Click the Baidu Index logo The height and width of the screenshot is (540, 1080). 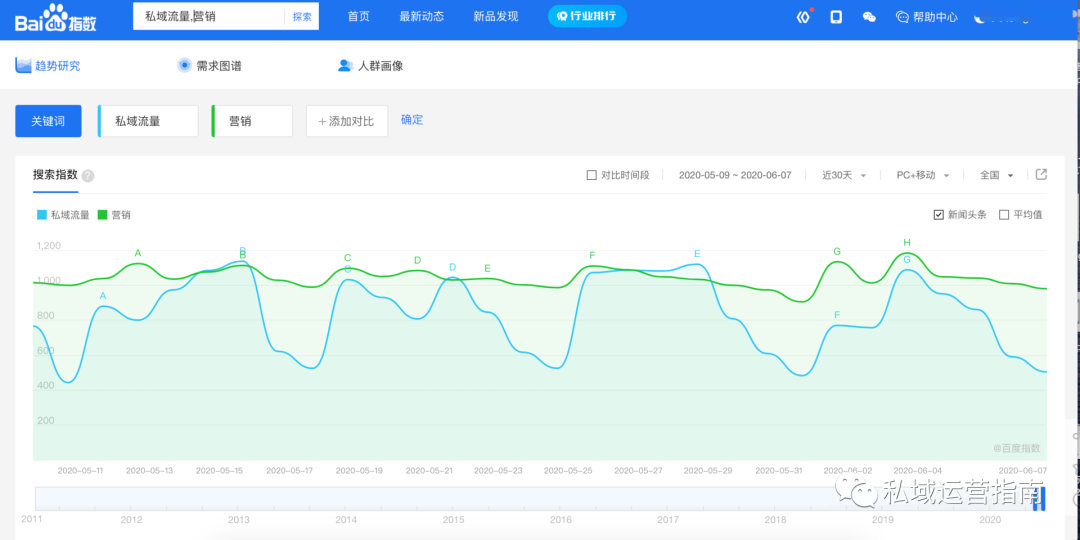click(x=56, y=19)
